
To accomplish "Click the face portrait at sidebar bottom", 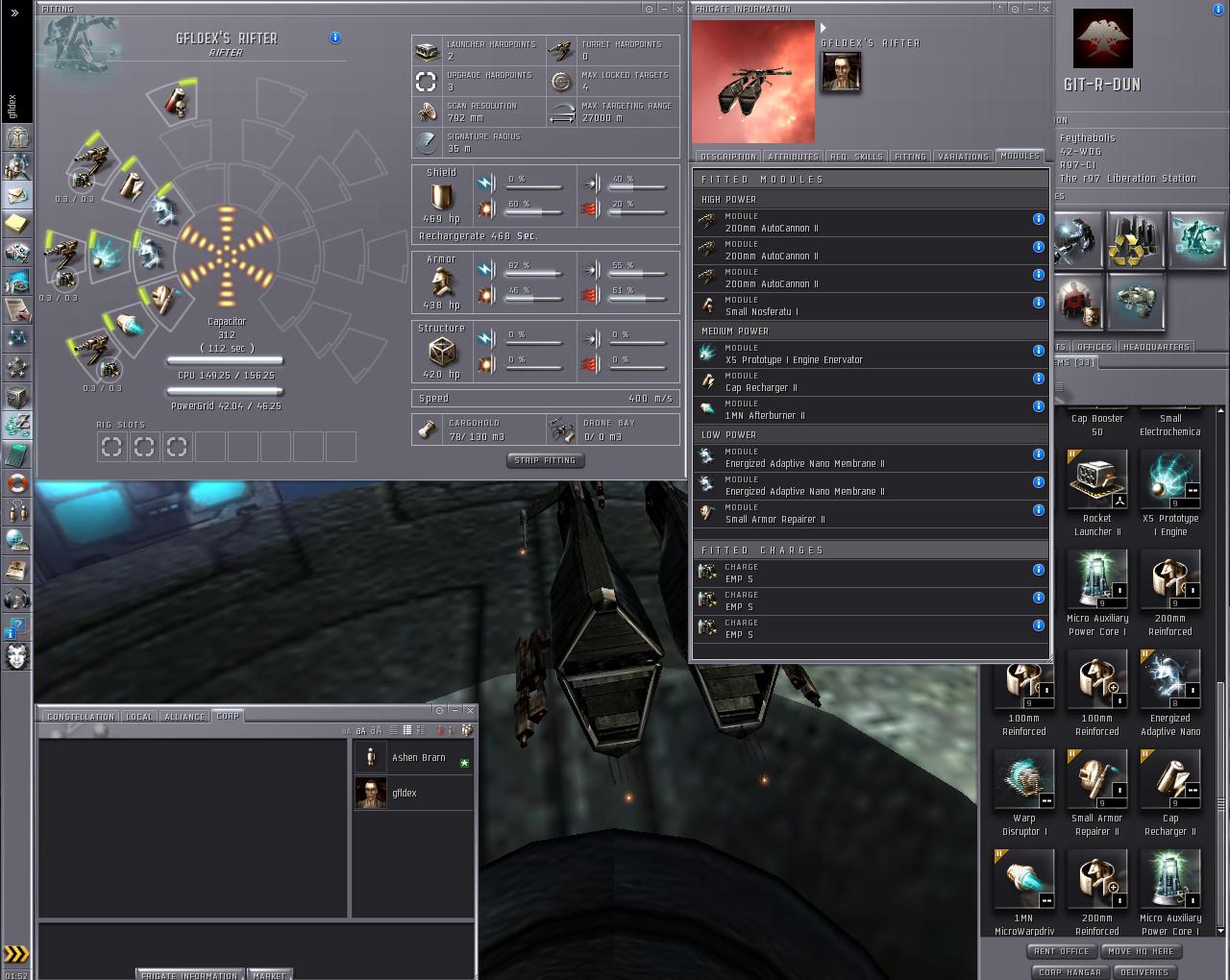I will tap(16, 656).
